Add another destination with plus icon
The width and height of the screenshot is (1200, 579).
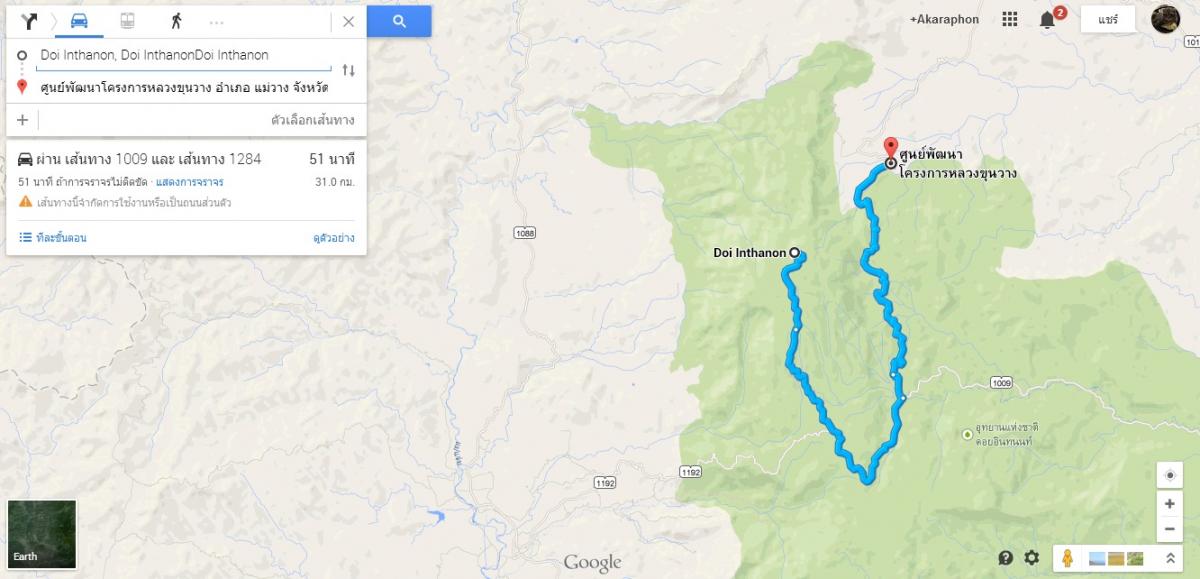tap(22, 120)
